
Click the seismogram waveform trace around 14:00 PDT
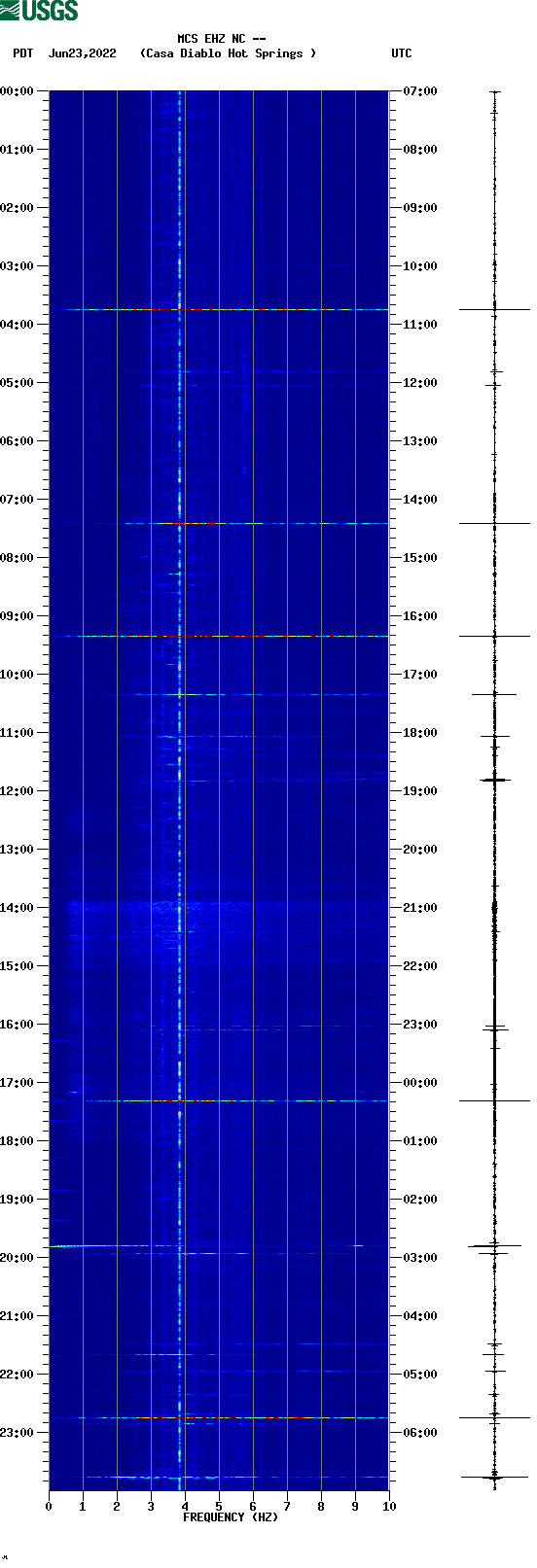coord(495,908)
